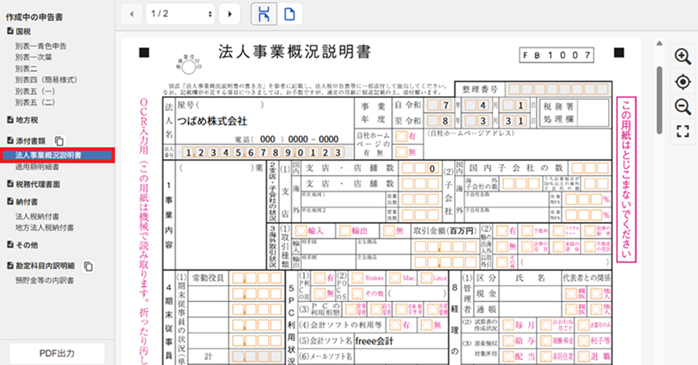Open 預貯金等の内訳書
Viewport: 698px width, 365px height.
pyautogui.click(x=45, y=281)
